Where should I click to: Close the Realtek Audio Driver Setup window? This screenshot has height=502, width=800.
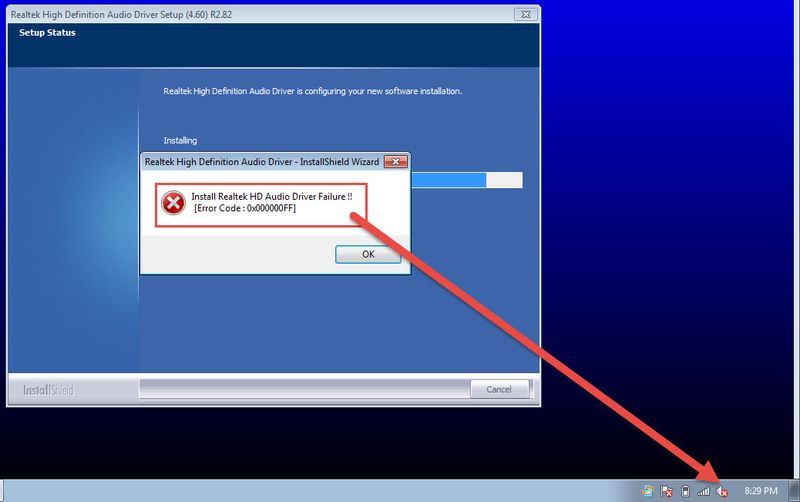pos(526,14)
